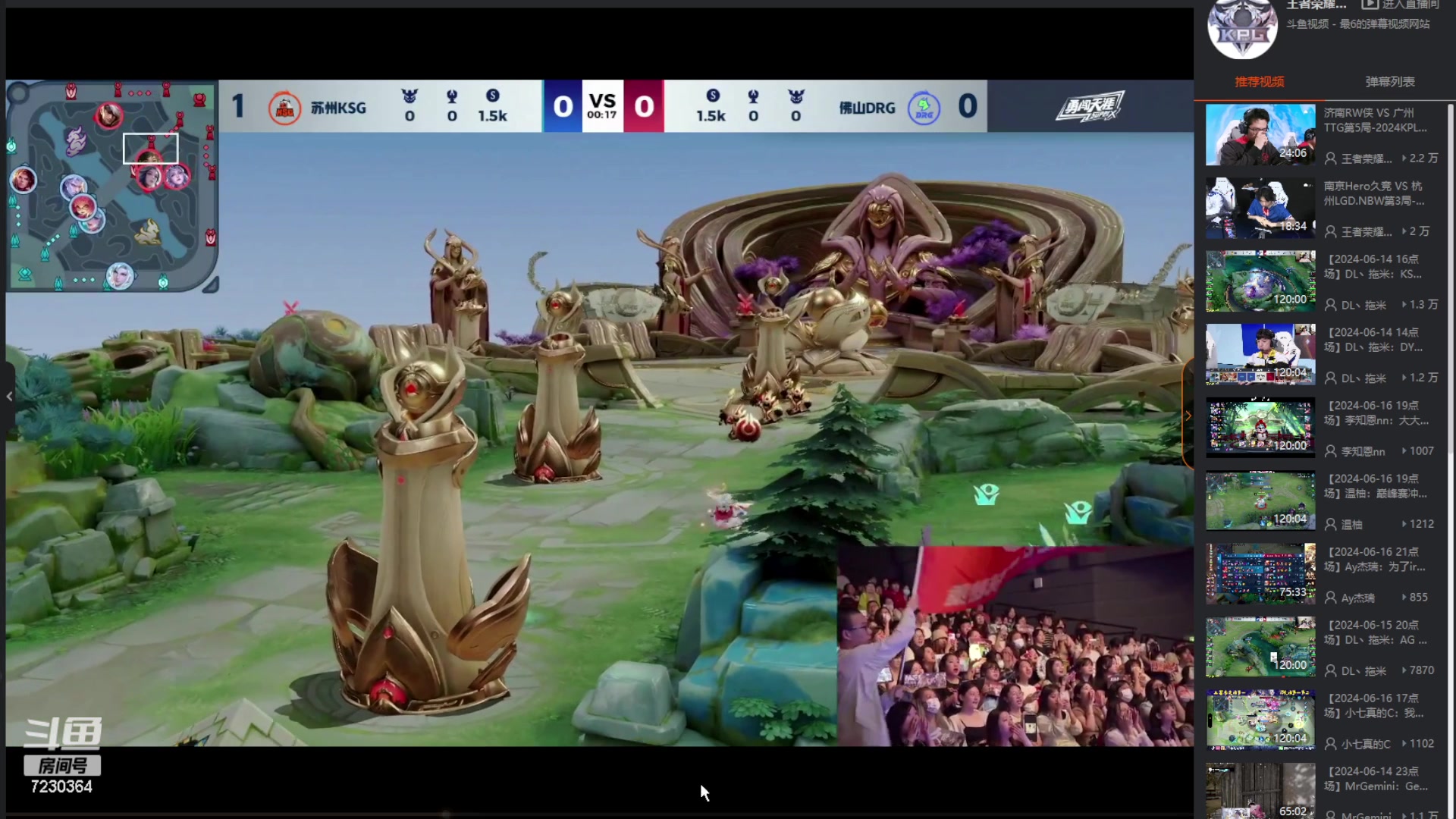The width and height of the screenshot is (1456, 819).
Task: Open the 2024-06-16 19点场 温柚 video
Action: (1376, 486)
